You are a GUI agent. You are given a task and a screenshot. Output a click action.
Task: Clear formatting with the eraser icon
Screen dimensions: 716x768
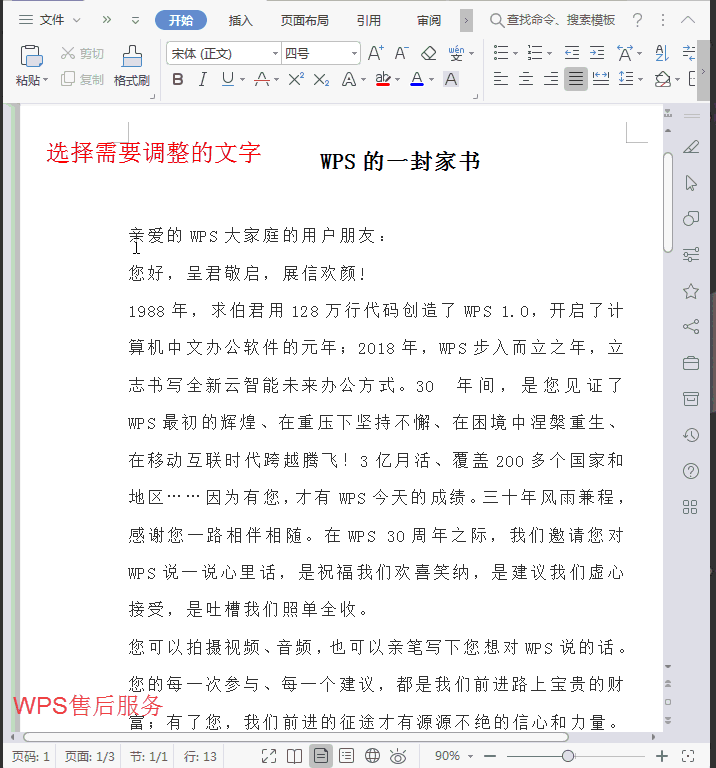(429, 53)
